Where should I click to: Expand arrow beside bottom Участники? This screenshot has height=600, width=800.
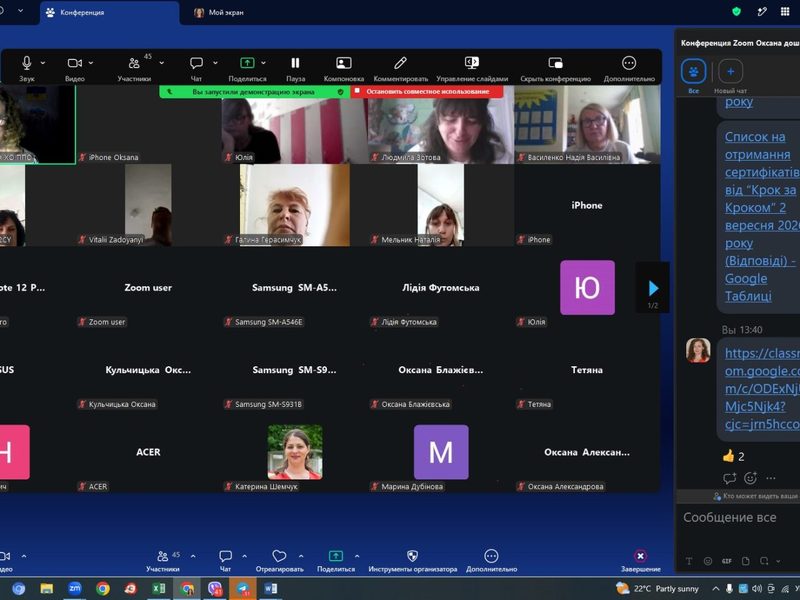193,556
